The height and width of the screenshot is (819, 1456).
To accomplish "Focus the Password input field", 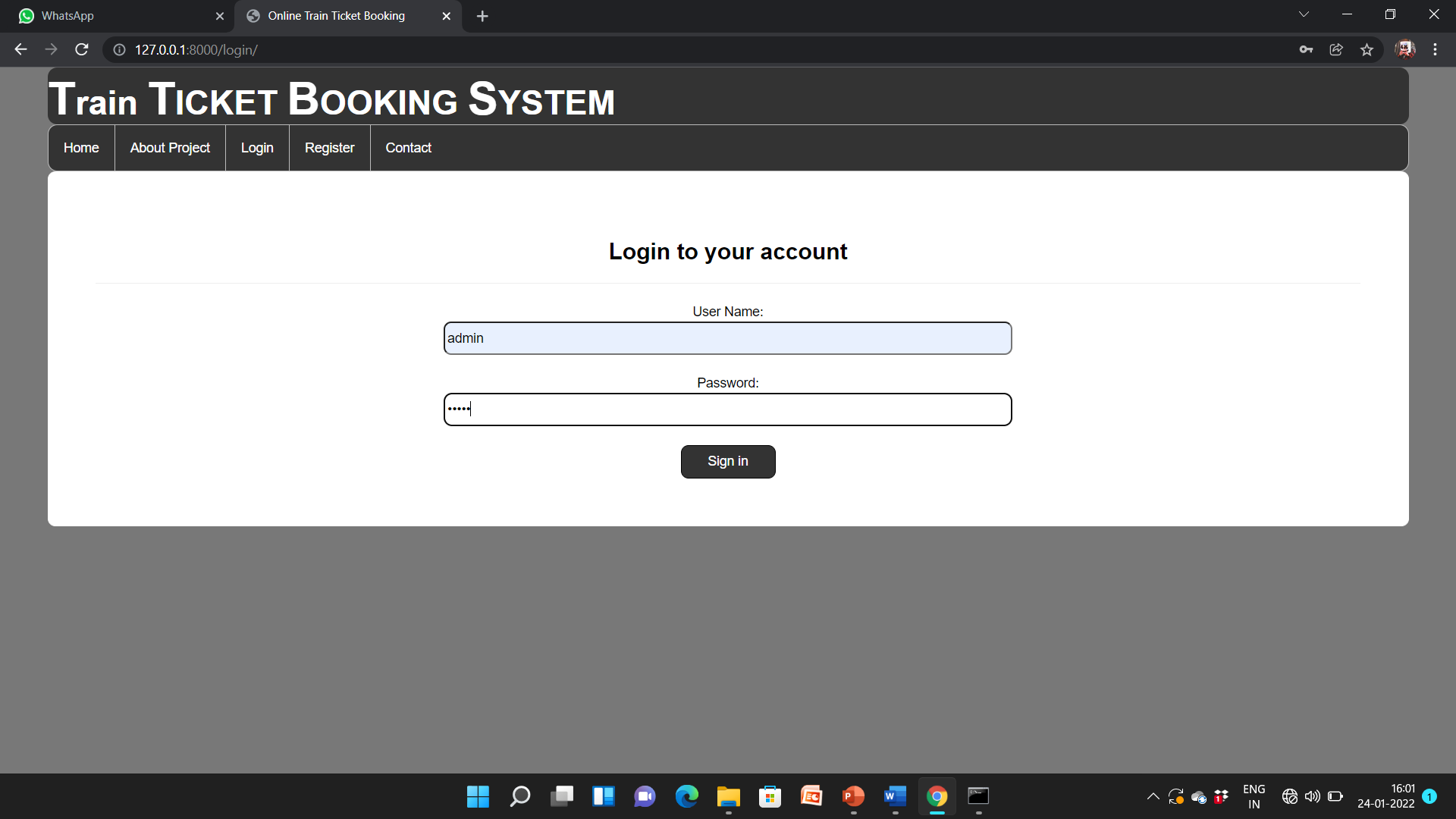I will [x=727, y=409].
